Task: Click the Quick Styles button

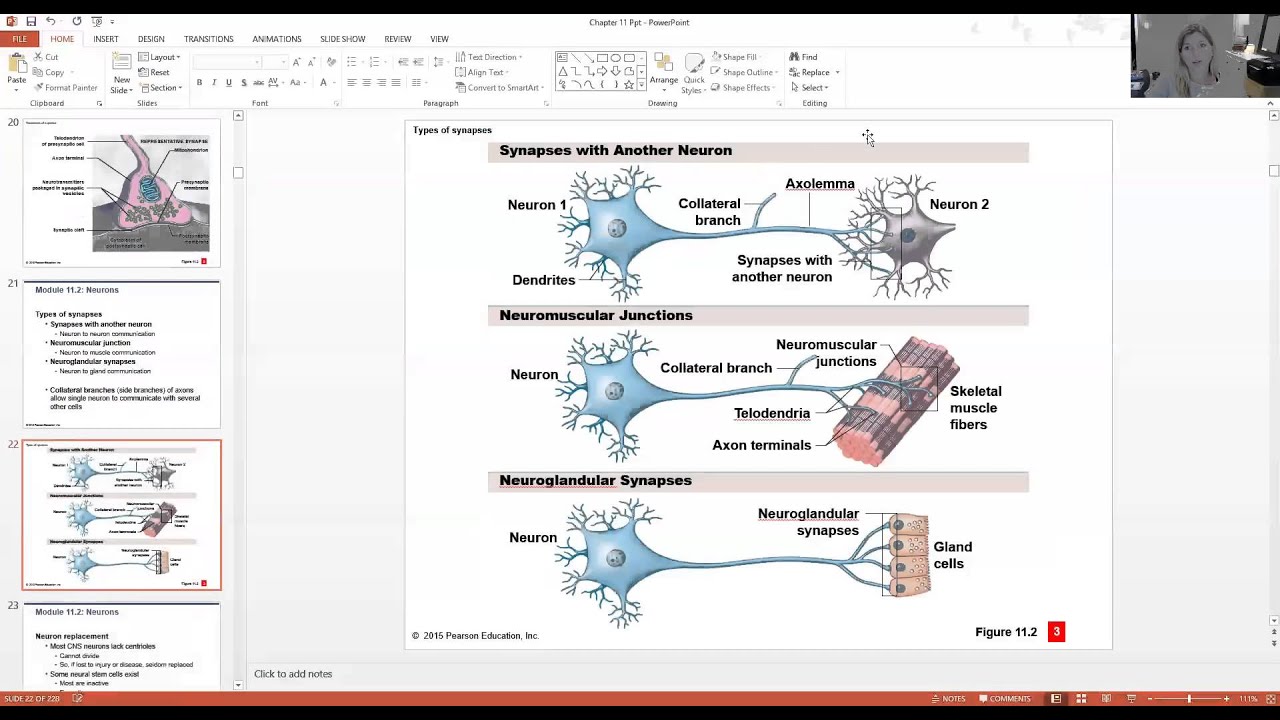Action: [693, 73]
